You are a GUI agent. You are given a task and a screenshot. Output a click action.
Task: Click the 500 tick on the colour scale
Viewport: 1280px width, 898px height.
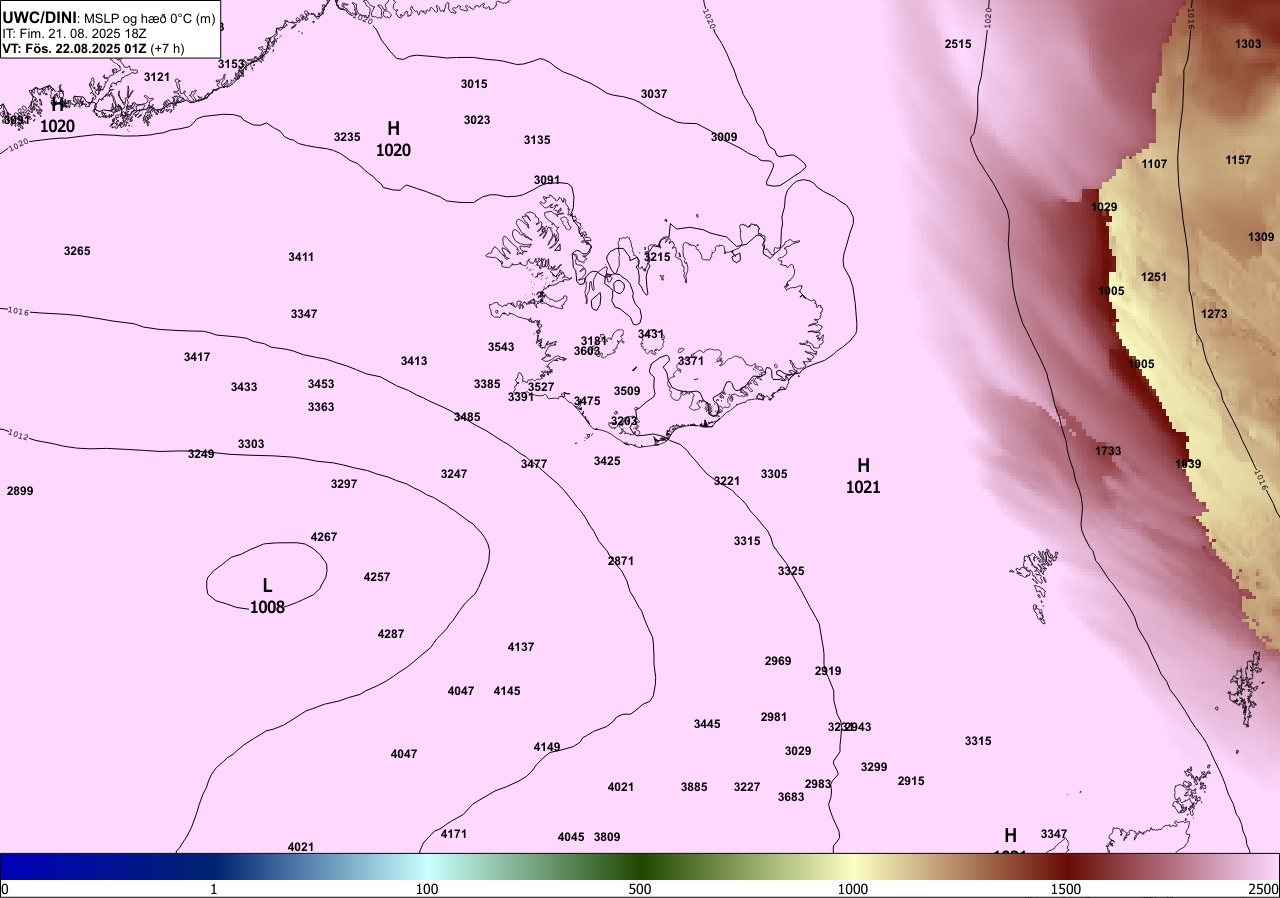[640, 889]
